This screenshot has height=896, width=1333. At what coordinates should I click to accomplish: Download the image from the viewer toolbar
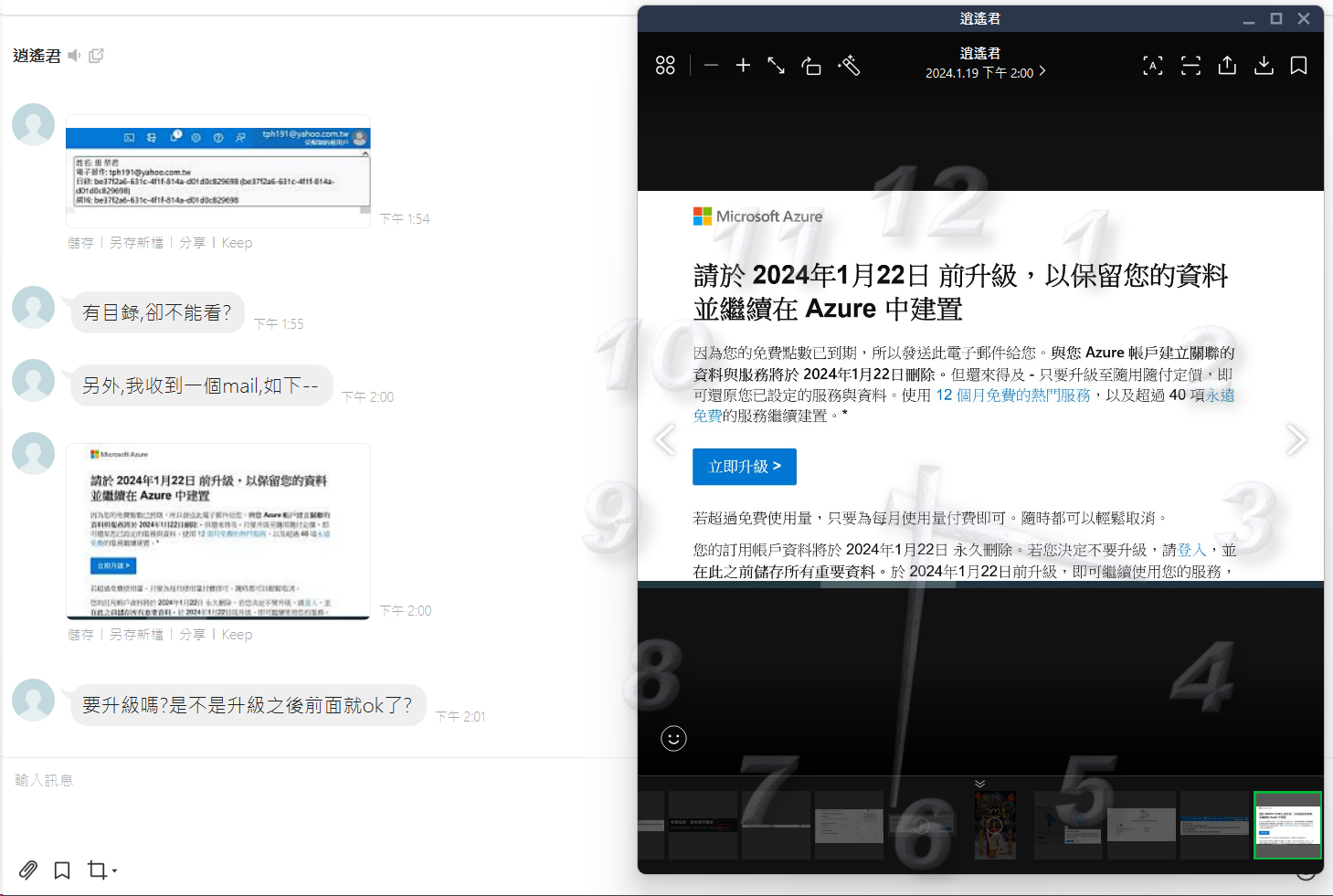(x=1264, y=65)
